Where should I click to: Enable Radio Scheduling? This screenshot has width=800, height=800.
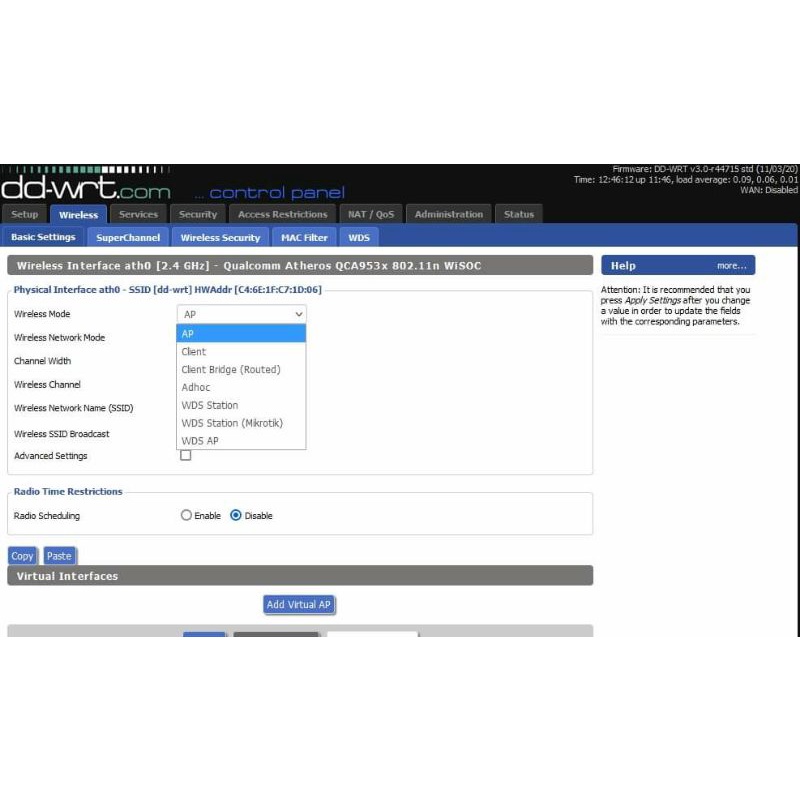coord(186,515)
